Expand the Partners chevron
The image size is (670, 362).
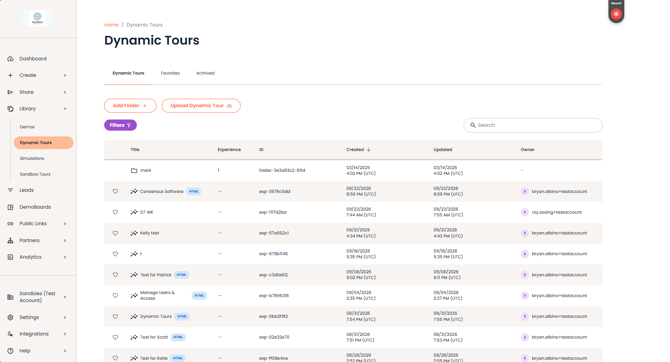coord(65,240)
